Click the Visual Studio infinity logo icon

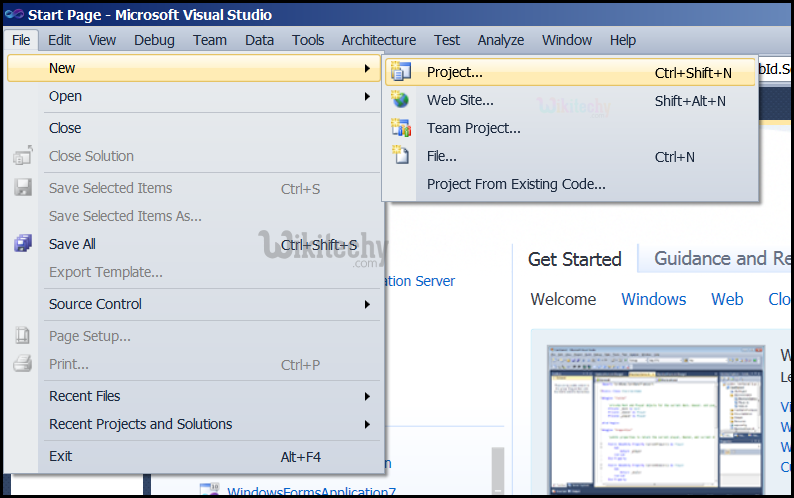[x=14, y=14]
